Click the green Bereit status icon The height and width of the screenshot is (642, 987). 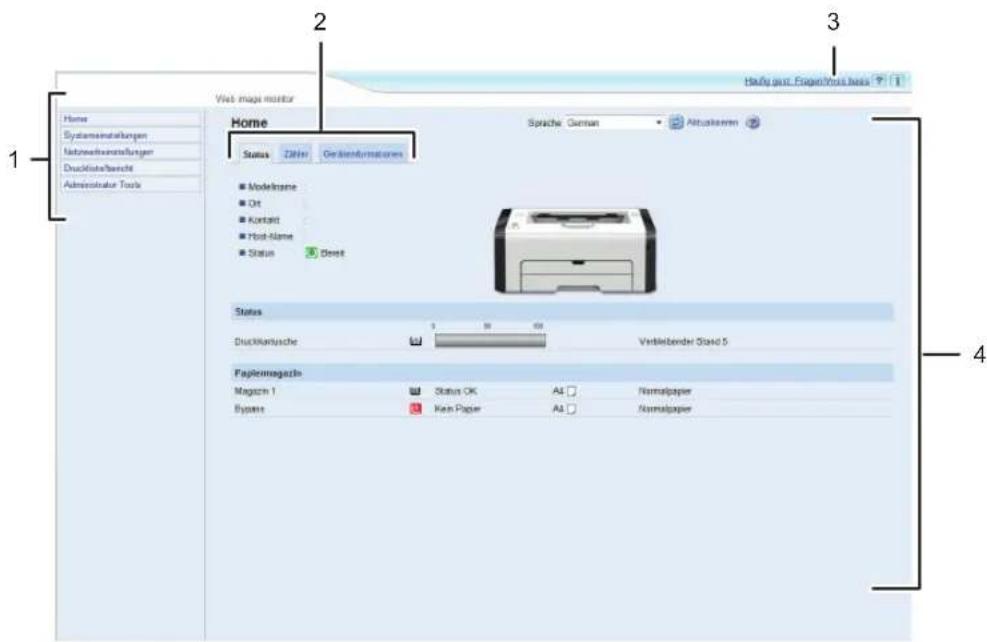(x=311, y=252)
